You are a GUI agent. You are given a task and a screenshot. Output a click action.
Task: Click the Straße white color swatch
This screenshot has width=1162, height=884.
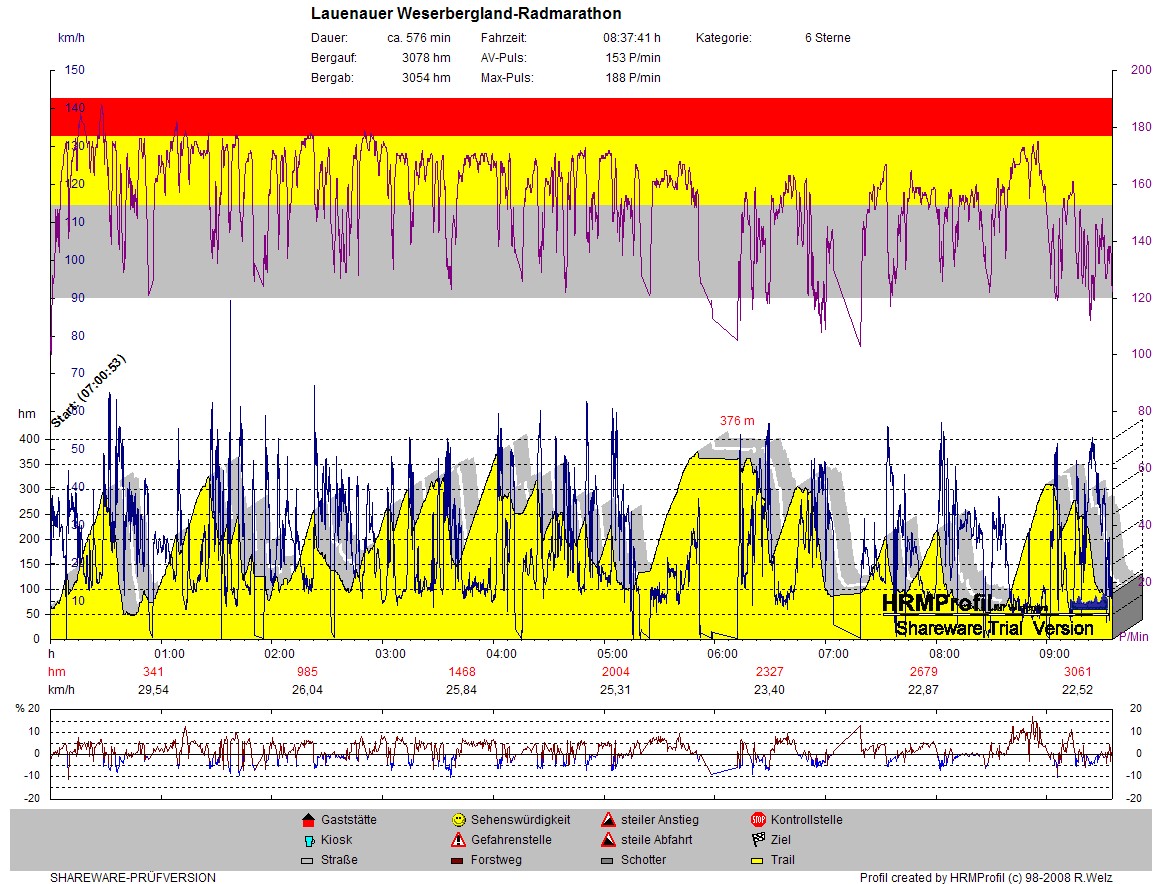pos(308,860)
